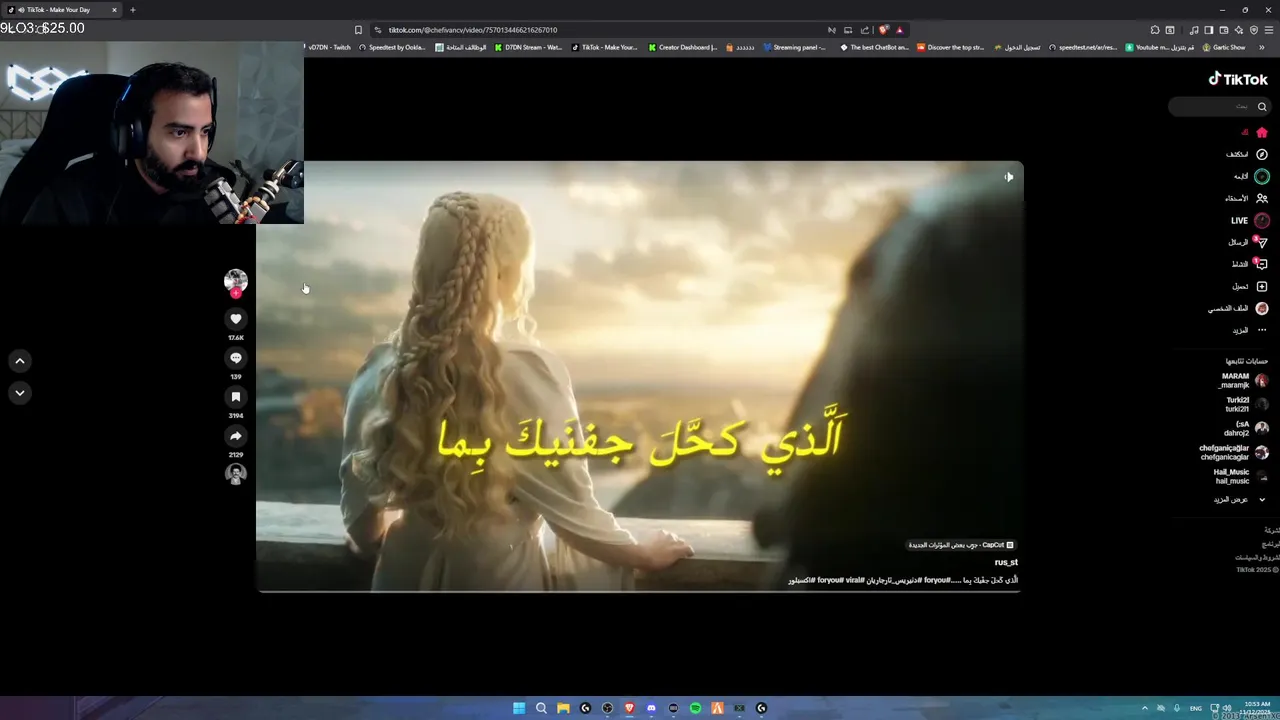The width and height of the screenshot is (1280, 720).
Task: Click the search magnifier icon in TikTok
Action: (x=1262, y=106)
